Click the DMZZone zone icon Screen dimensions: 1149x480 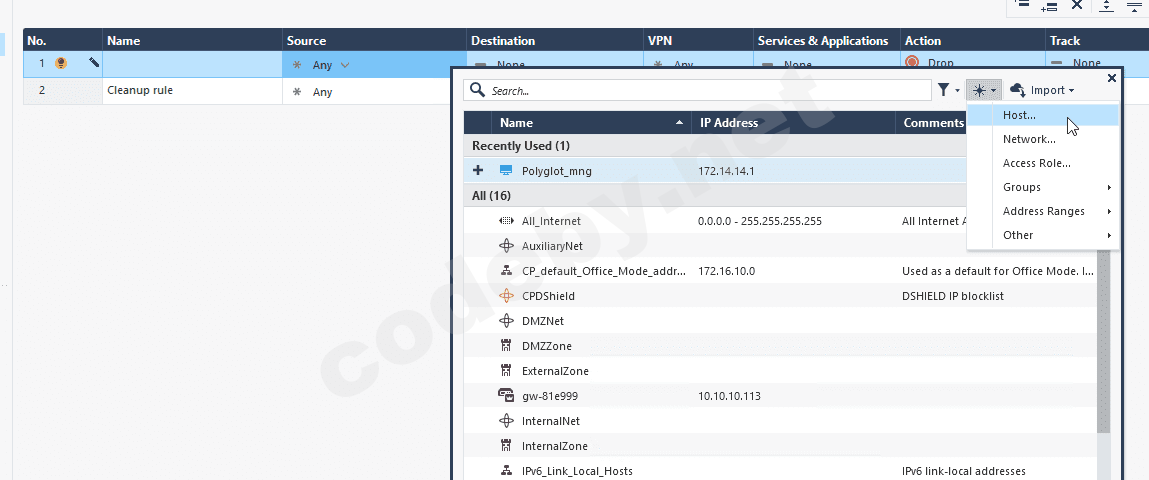click(506, 346)
